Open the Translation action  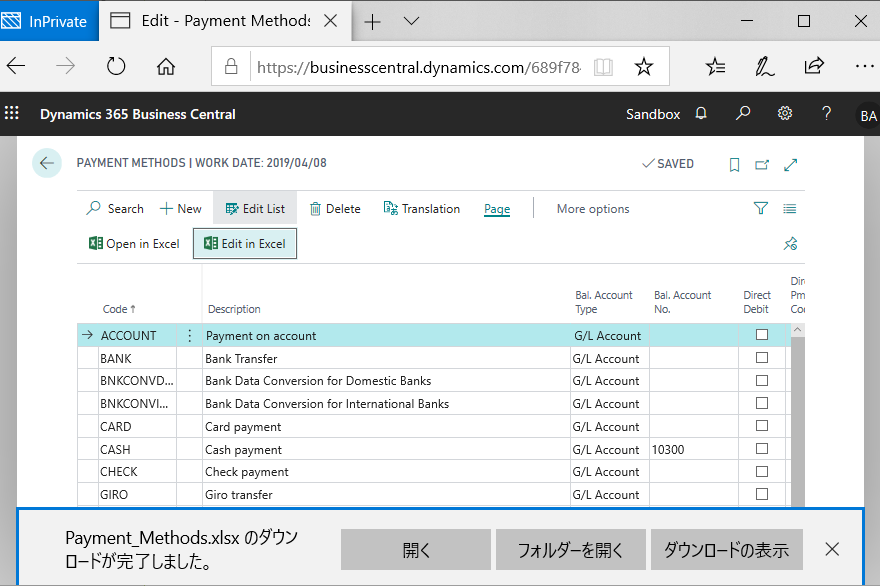(x=421, y=209)
